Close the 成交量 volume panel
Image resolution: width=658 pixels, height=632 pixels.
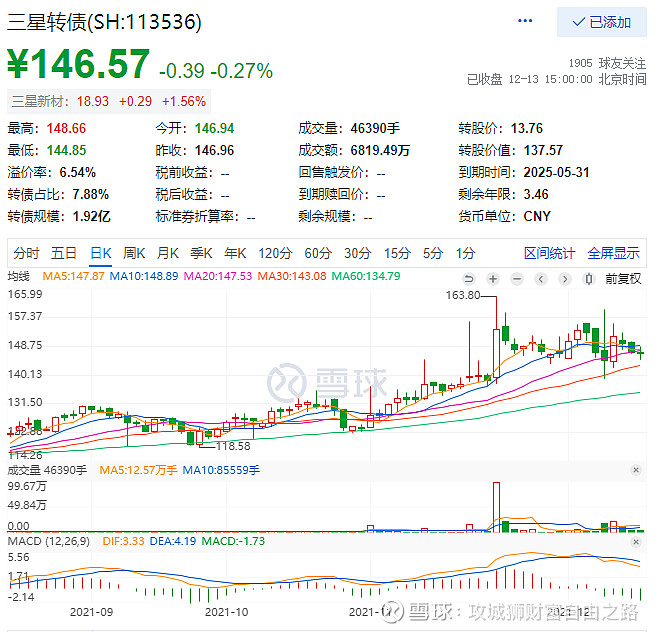click(636, 470)
